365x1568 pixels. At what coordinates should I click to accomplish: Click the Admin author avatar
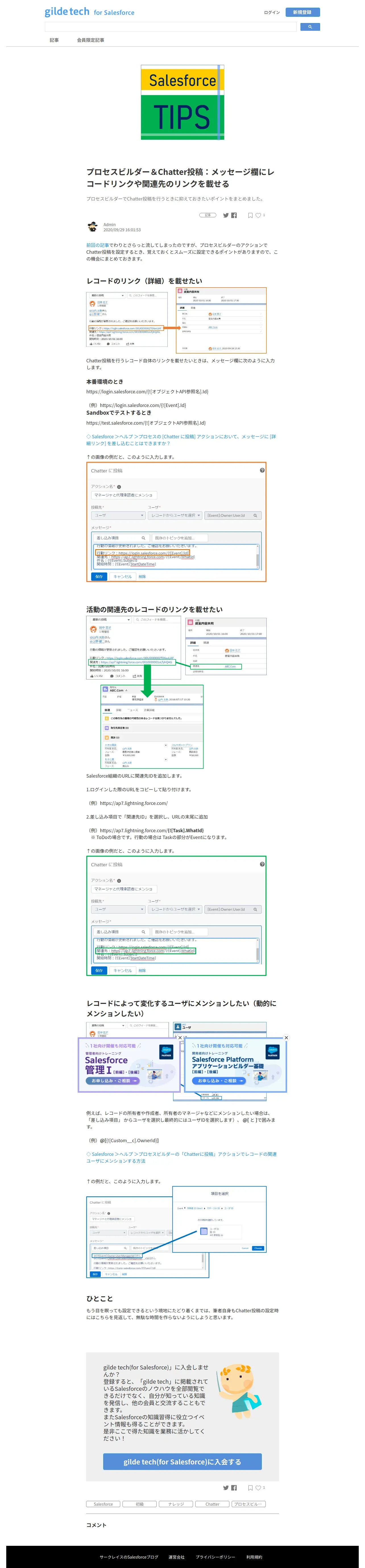(x=92, y=227)
